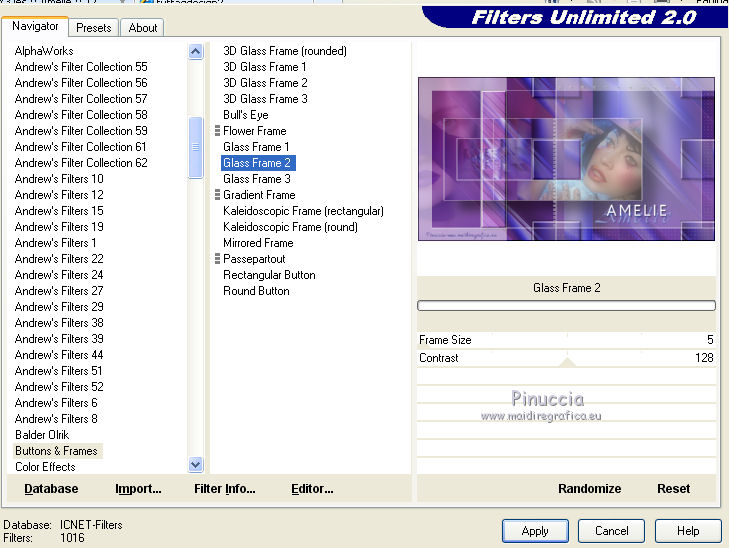Switch to the Navigator tab
729x548 pixels.
tap(35, 26)
